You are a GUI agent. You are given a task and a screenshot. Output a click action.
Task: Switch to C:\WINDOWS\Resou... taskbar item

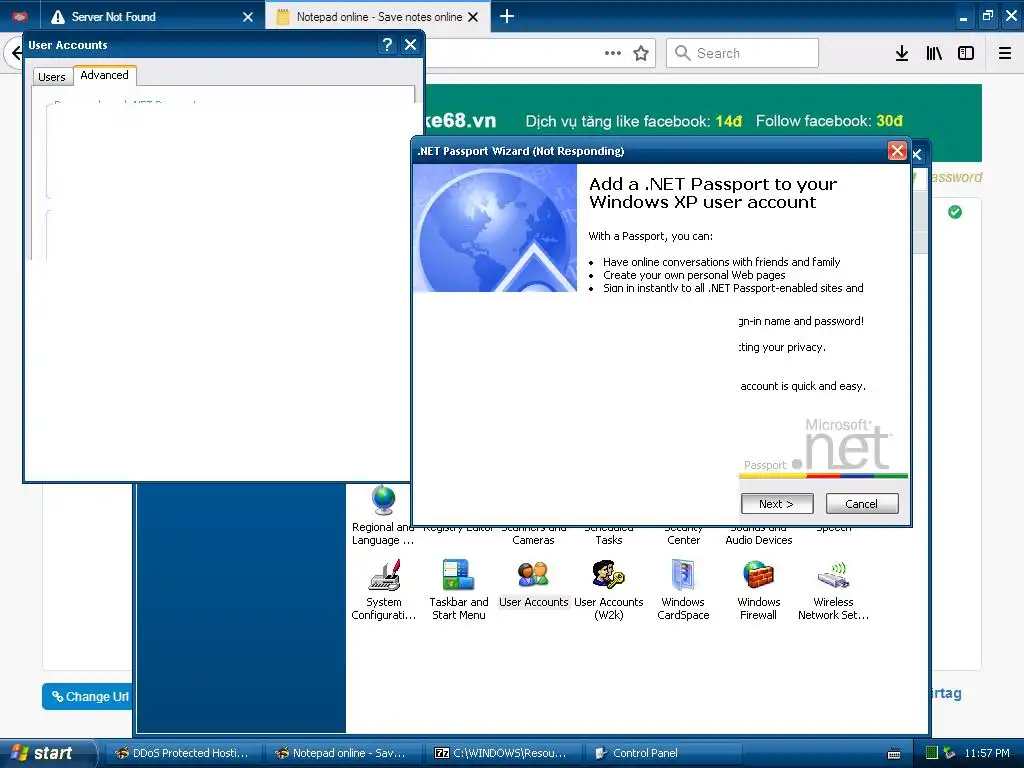click(x=503, y=753)
